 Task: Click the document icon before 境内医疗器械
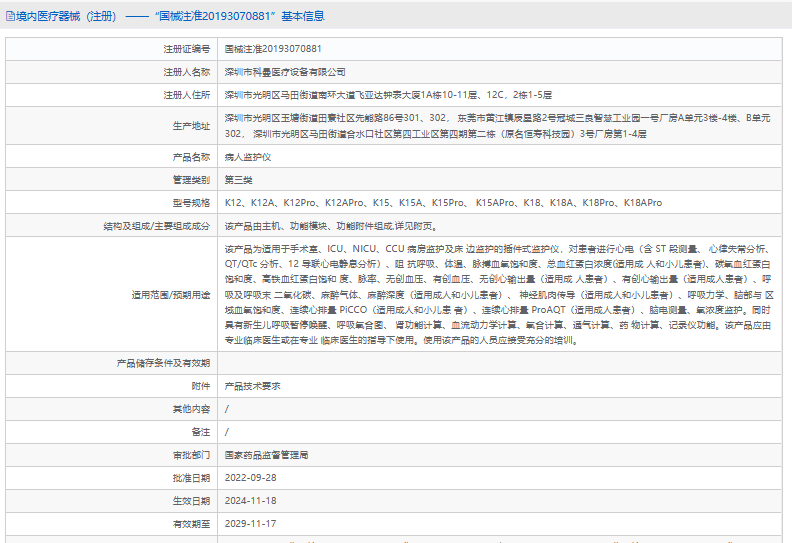[x=10, y=16]
